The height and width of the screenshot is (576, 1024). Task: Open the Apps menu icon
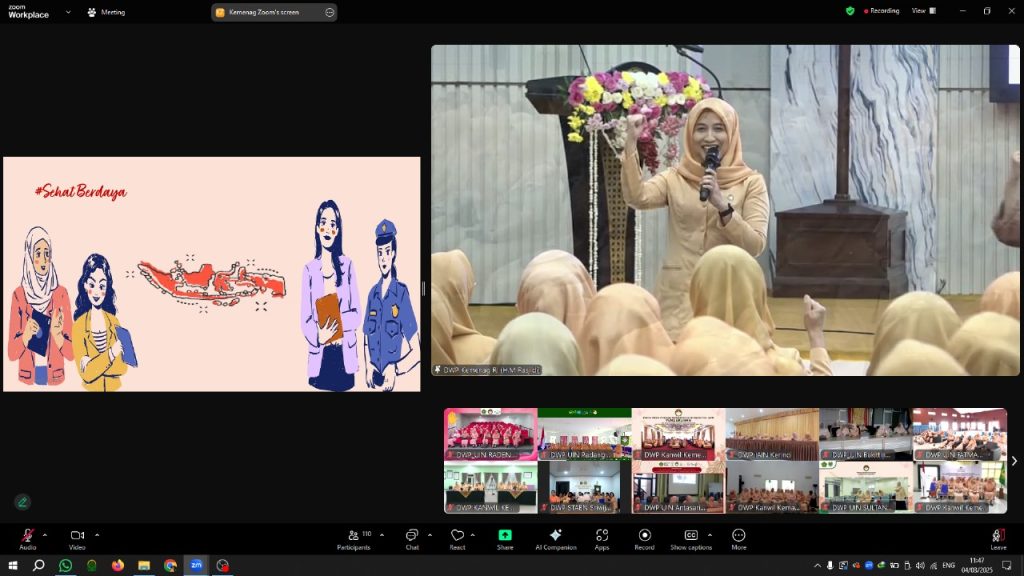[602, 537]
